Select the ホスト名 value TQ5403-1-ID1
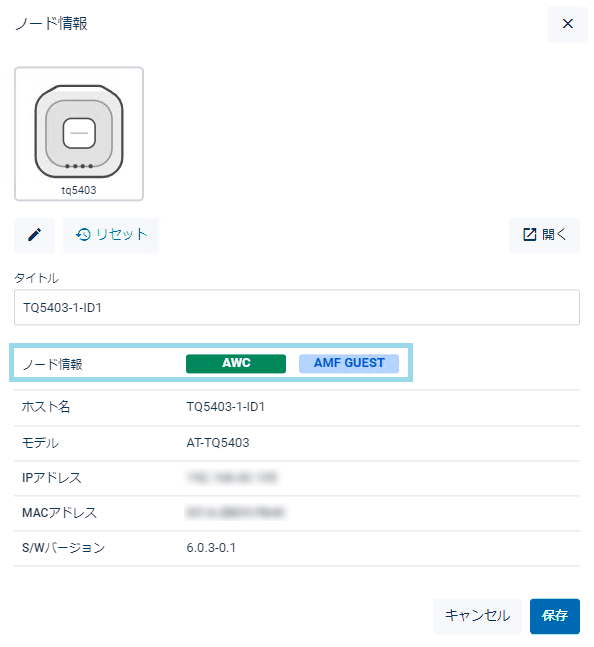The width and height of the screenshot is (594, 647). tap(226, 407)
